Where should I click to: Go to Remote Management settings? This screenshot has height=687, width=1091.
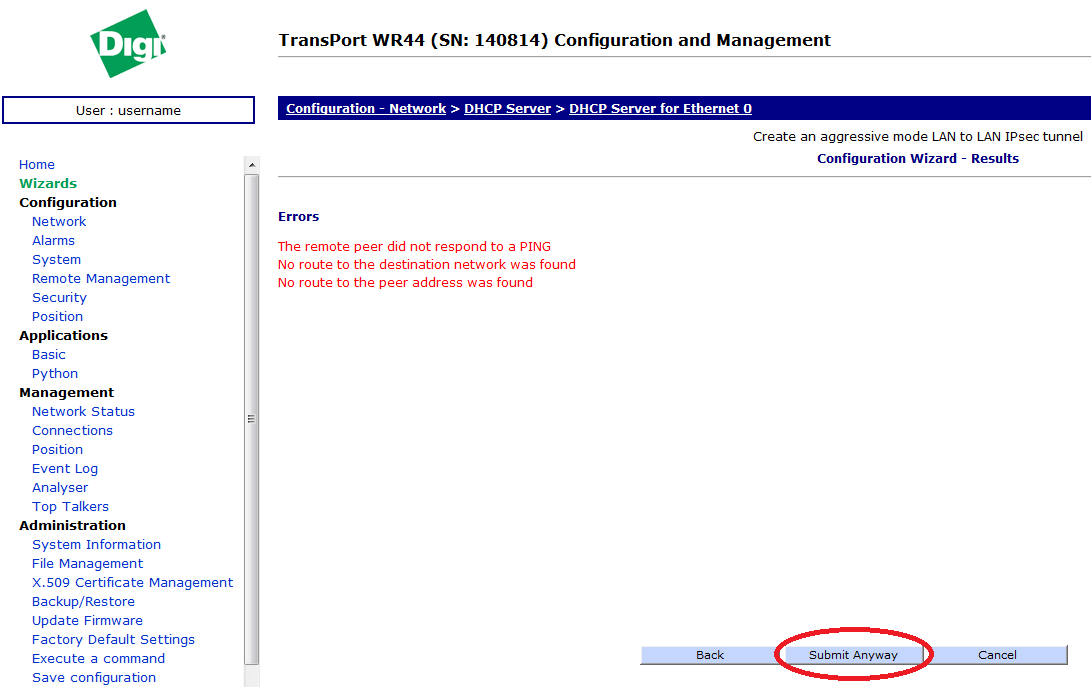(101, 279)
